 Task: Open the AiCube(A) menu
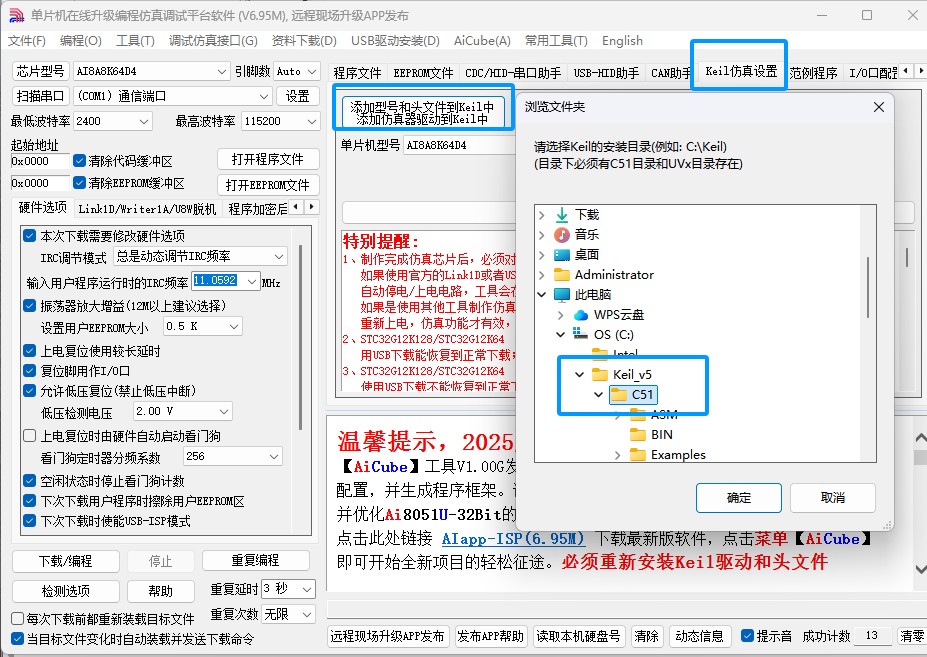click(x=482, y=41)
